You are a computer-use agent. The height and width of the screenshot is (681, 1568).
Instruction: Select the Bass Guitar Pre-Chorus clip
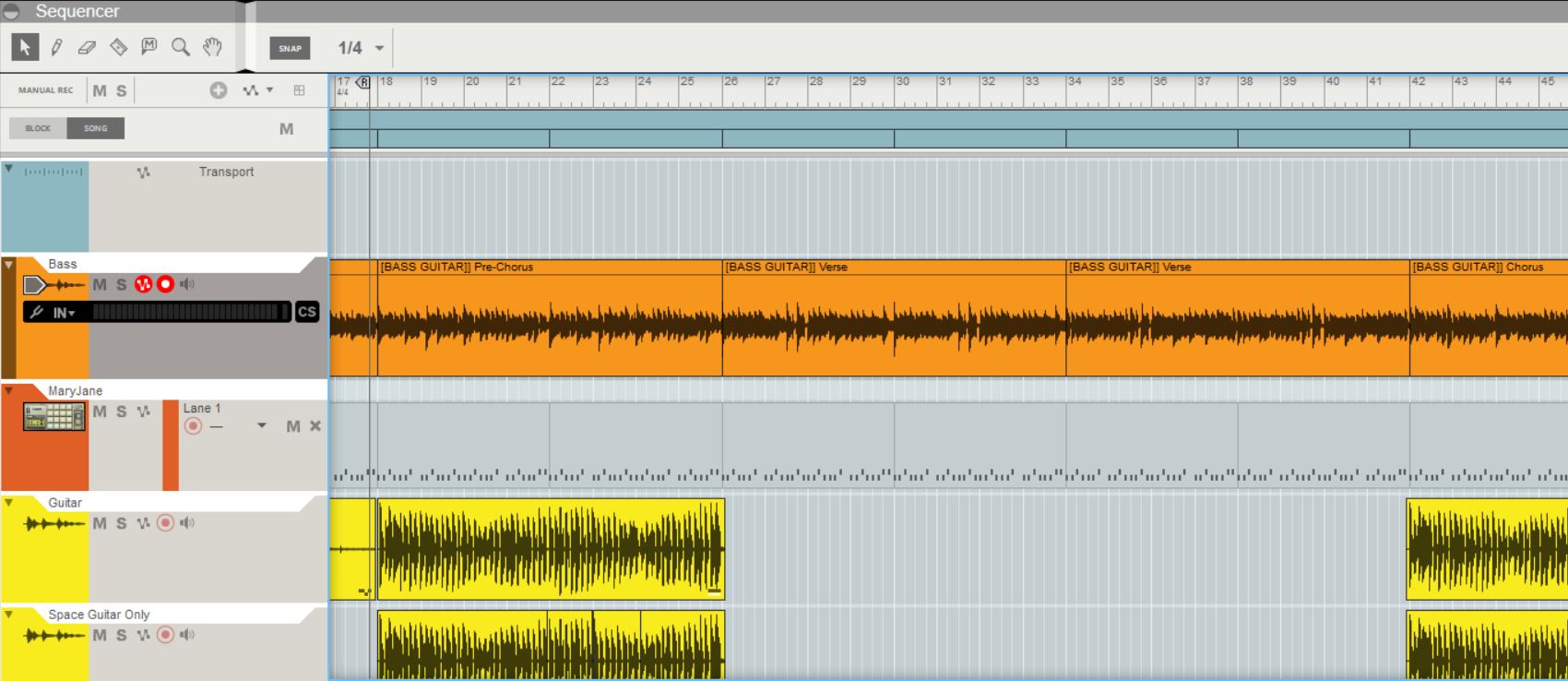pos(550,317)
